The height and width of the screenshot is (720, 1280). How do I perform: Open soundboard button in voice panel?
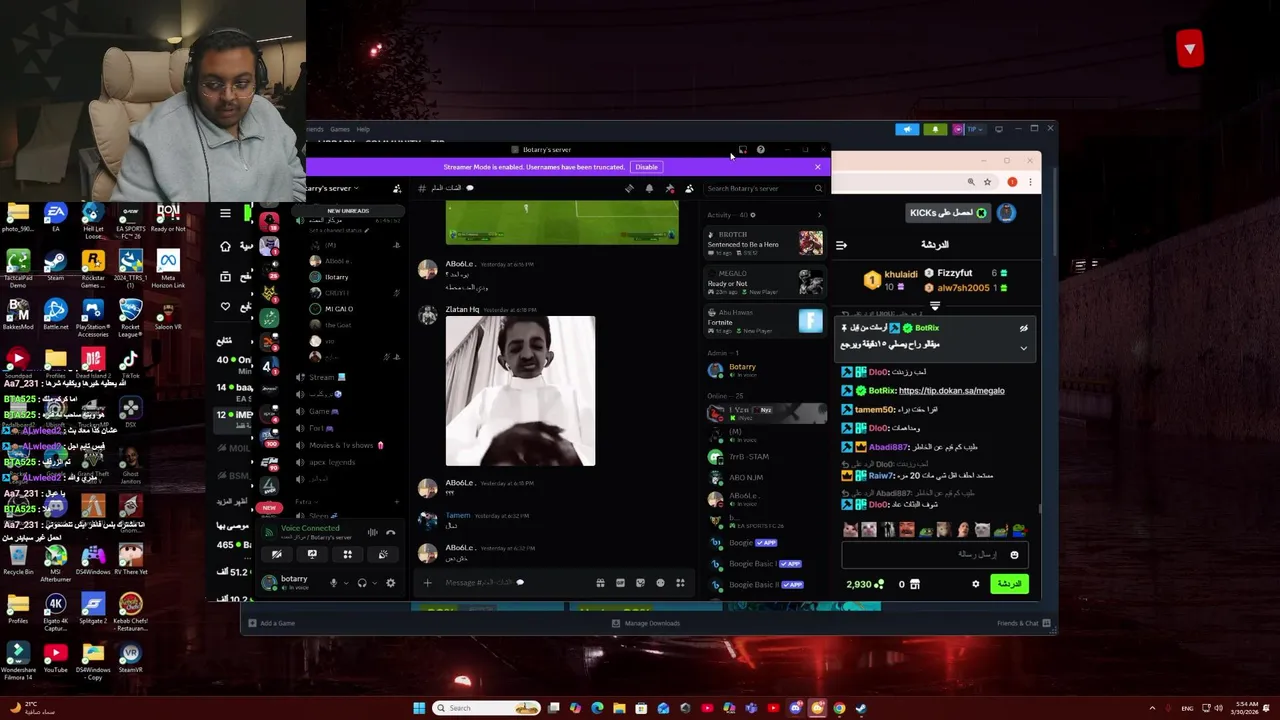coord(383,554)
